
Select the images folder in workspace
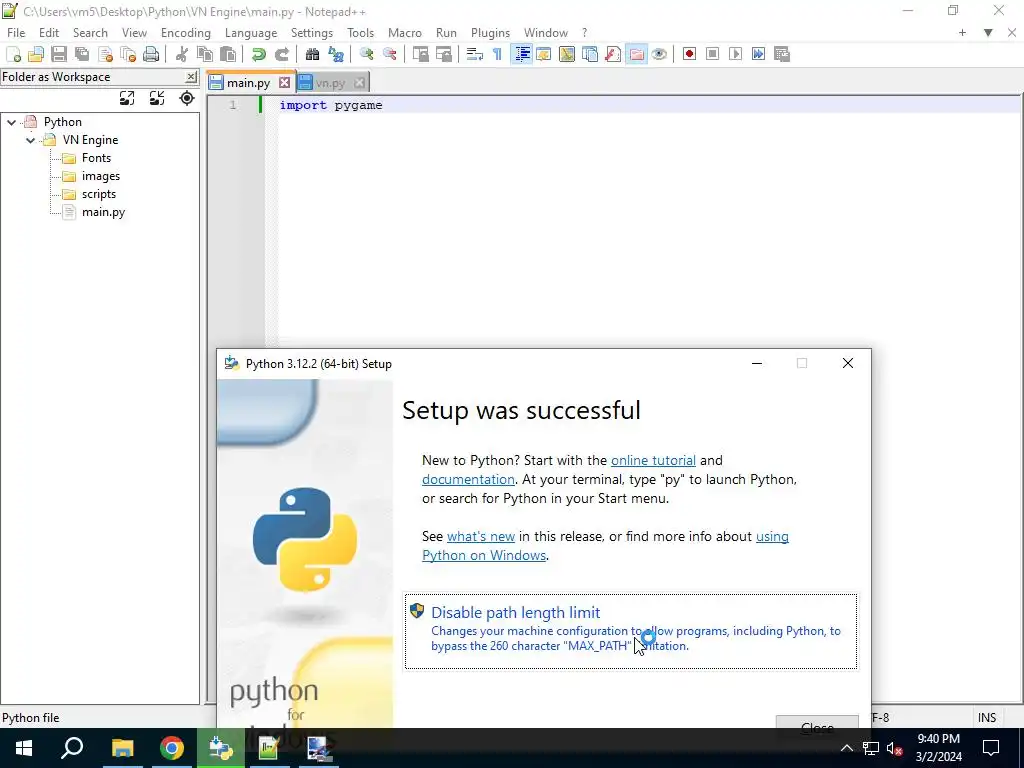(101, 176)
